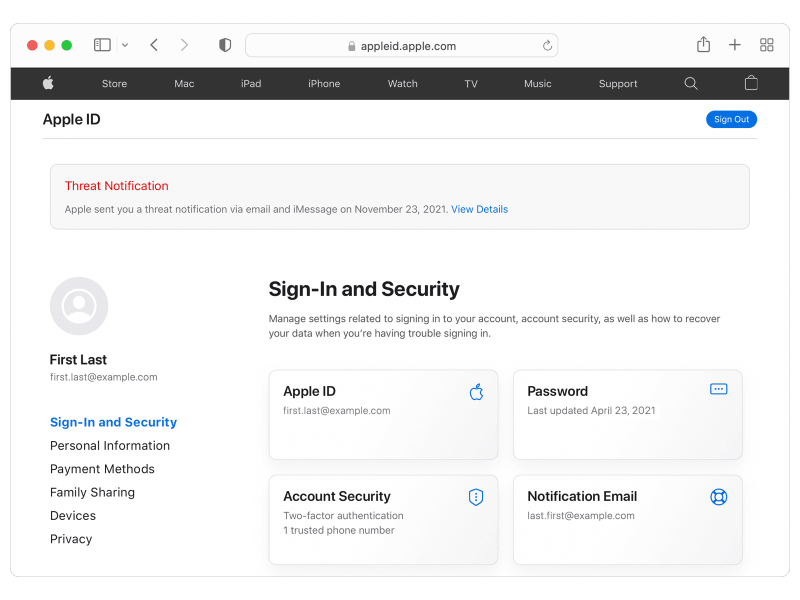Focus the appleid.apple.com address bar
The width and height of the screenshot is (800, 600).
point(402,45)
